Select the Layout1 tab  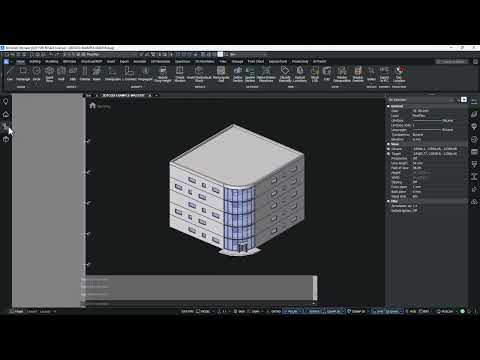point(32,311)
